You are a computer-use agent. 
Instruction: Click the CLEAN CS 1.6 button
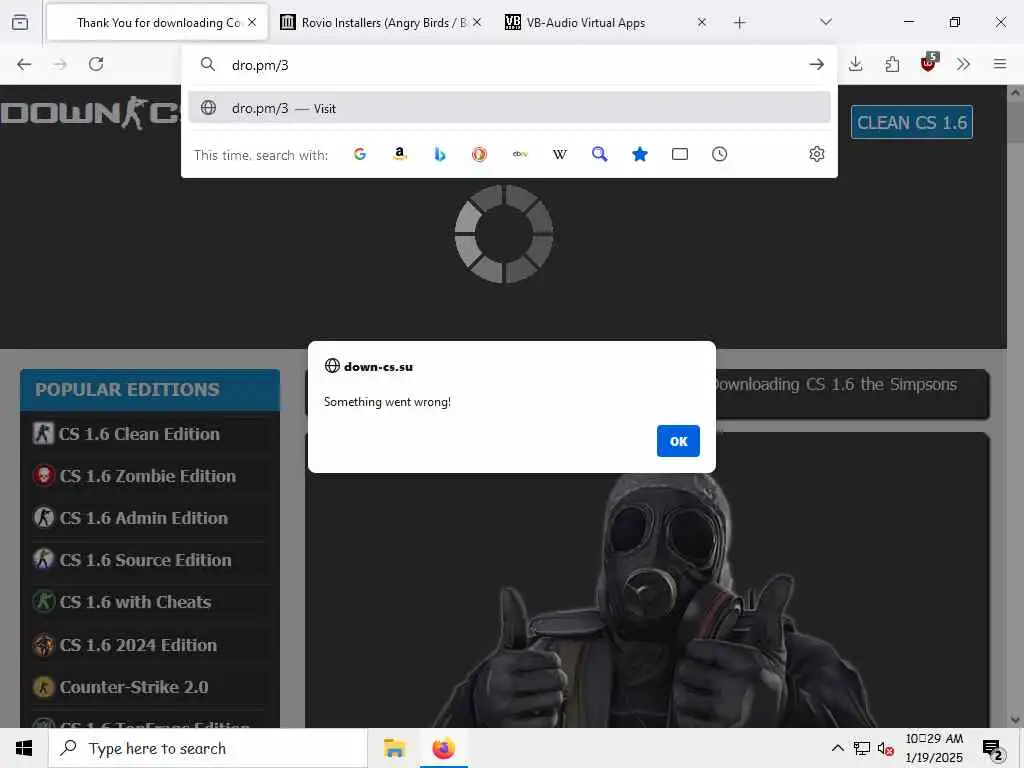coord(912,122)
